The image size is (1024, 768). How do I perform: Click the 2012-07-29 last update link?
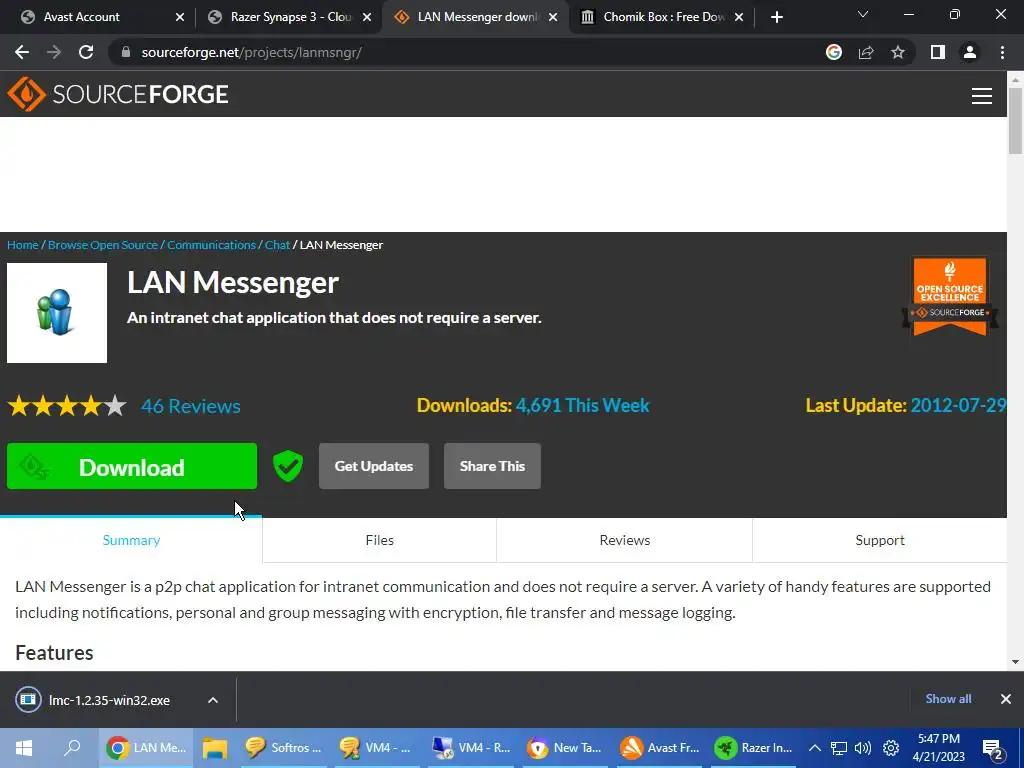click(958, 406)
